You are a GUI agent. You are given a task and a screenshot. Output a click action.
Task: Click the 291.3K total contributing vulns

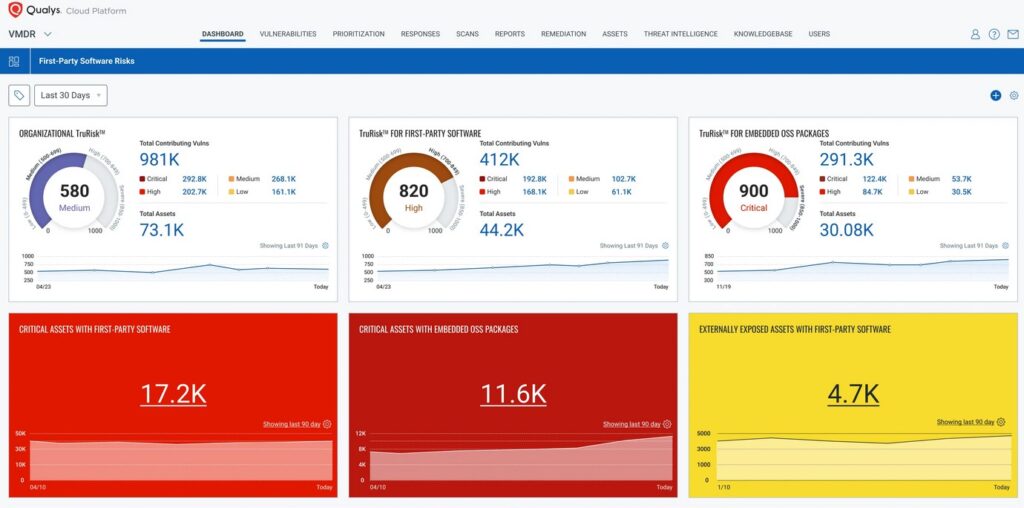click(847, 160)
